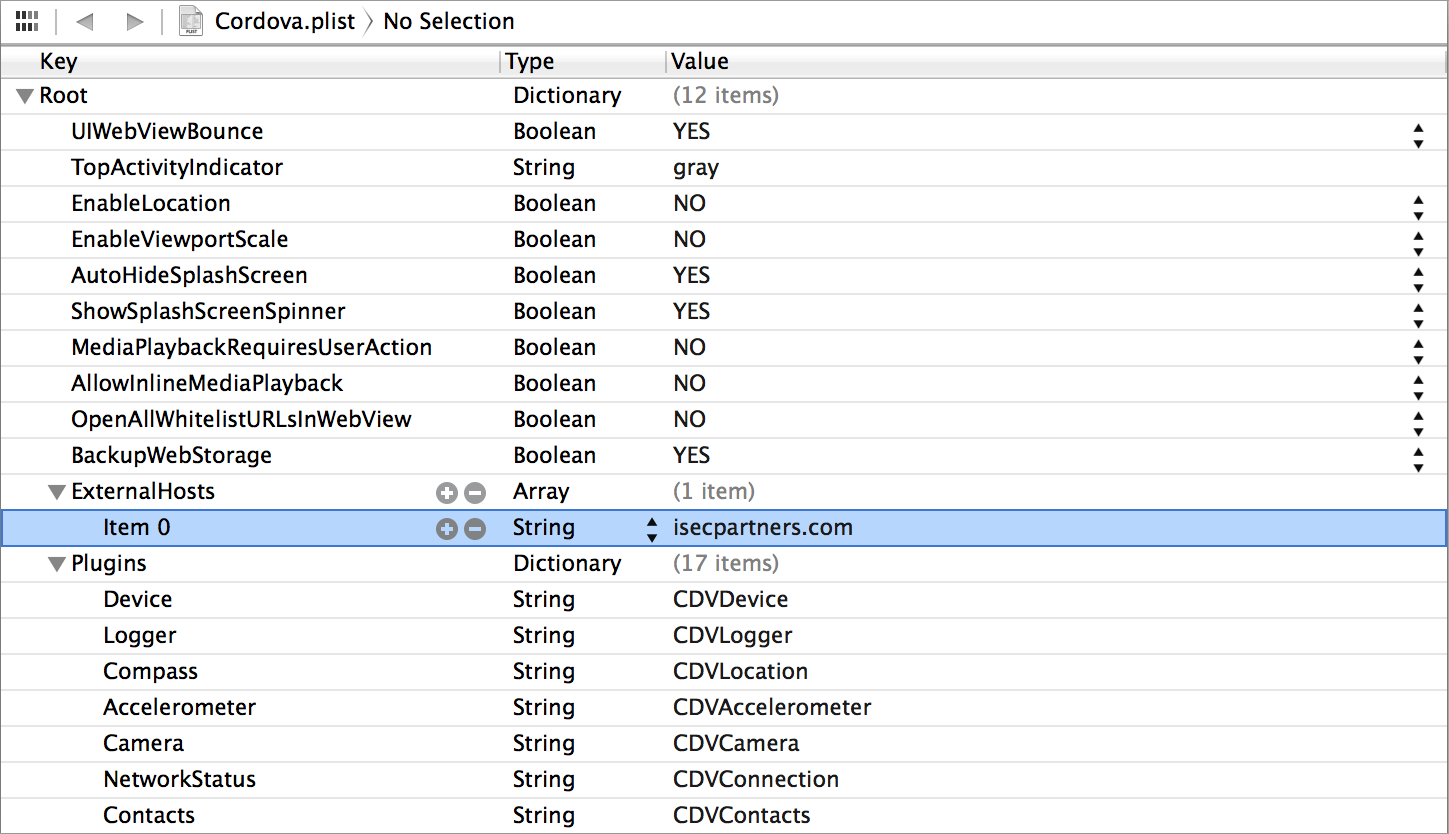Open the related items grid icon
The width and height of the screenshot is (1449, 834).
point(27,21)
